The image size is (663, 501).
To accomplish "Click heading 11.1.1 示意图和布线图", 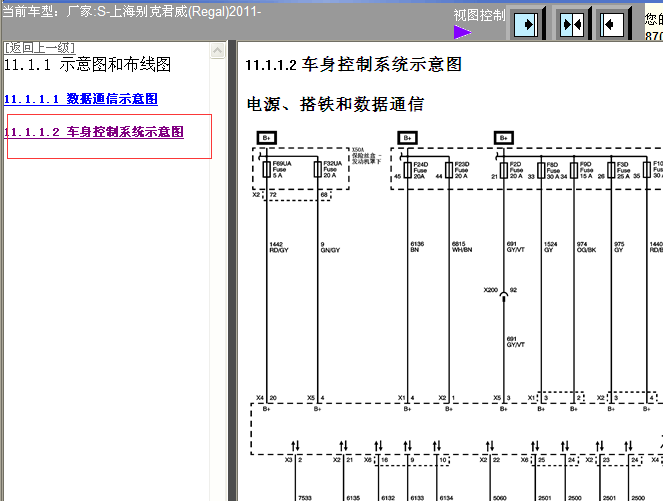I will pyautogui.click(x=88, y=65).
